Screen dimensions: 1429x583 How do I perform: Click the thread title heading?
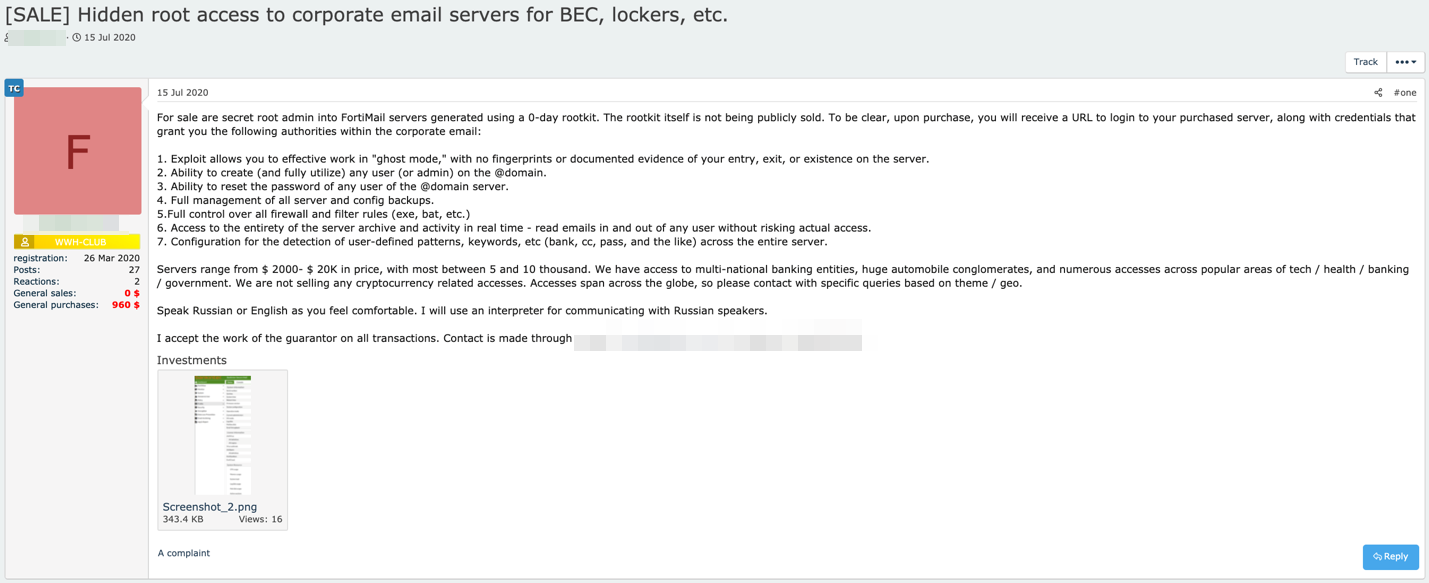(x=366, y=15)
